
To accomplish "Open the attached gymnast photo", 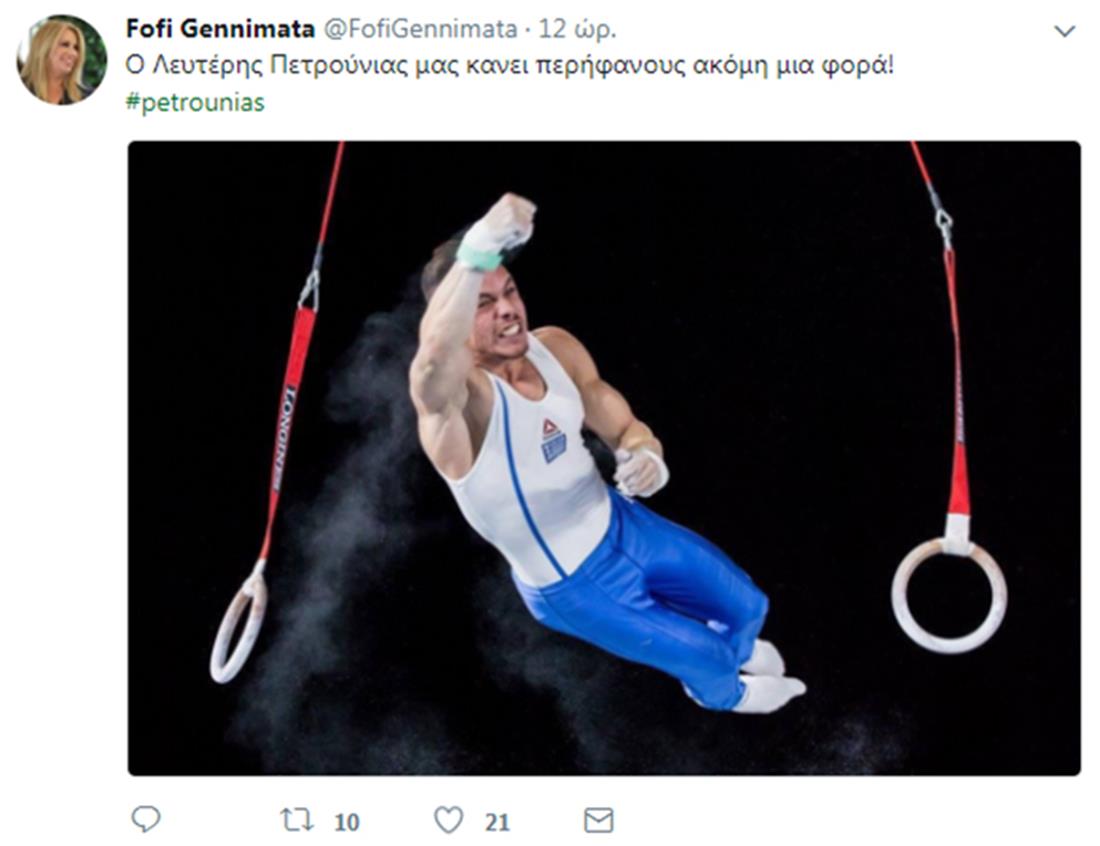I will point(604,458).
